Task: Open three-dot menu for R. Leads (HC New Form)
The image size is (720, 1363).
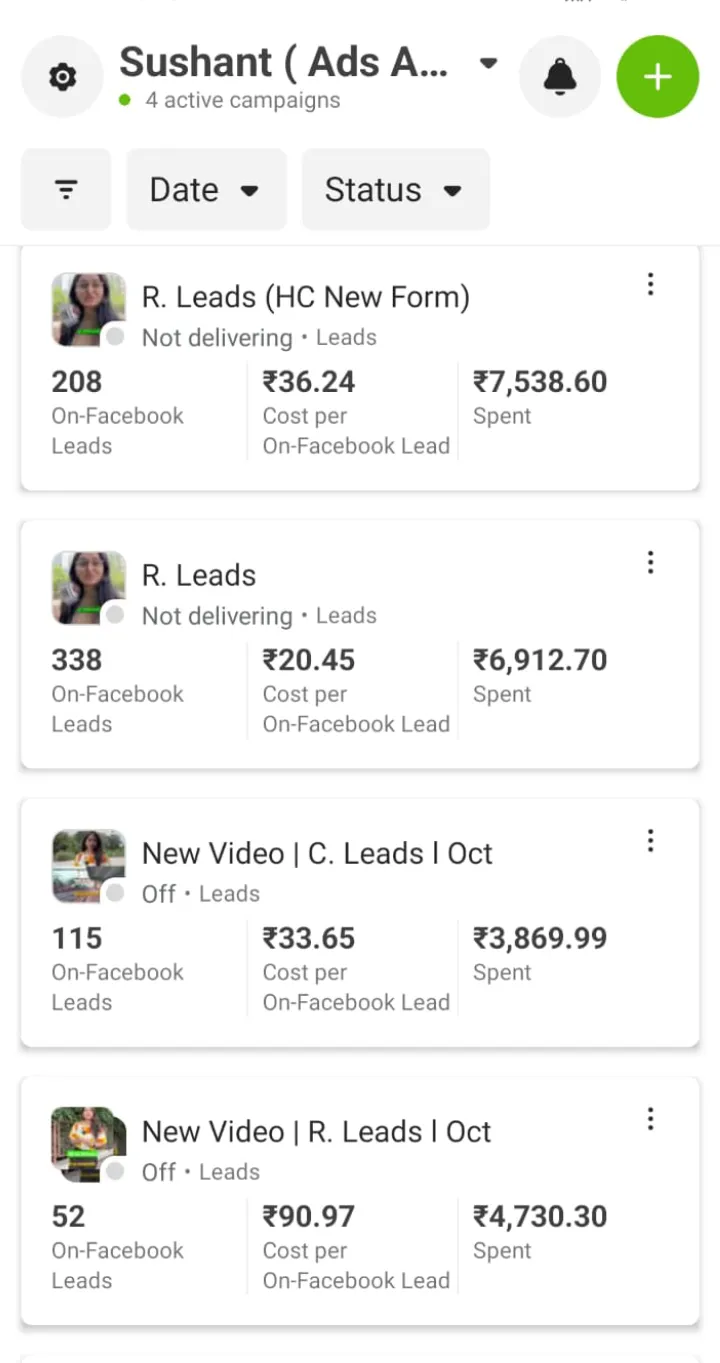Action: pyautogui.click(x=650, y=285)
